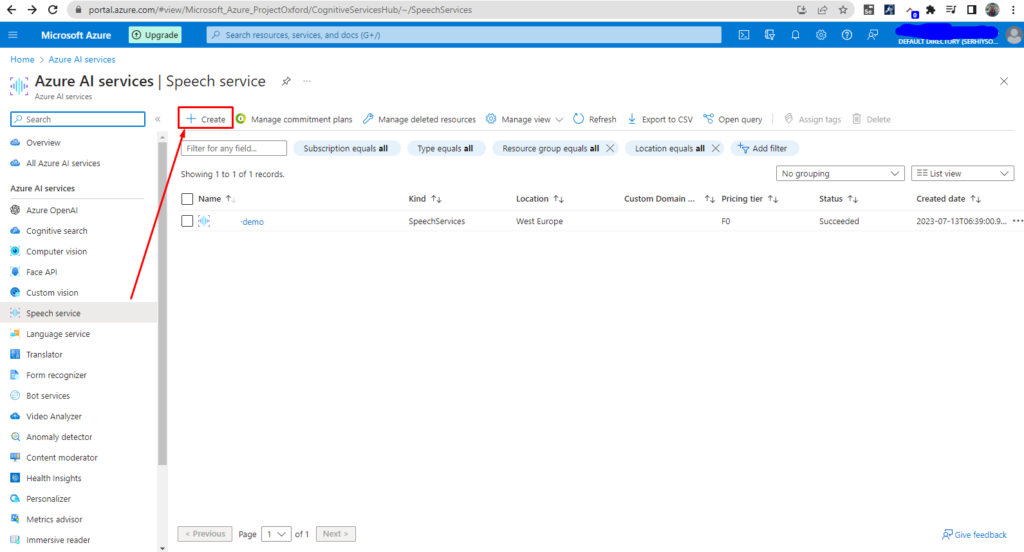The width and height of the screenshot is (1024, 552).
Task: Click Give feedback link
Action: 974,534
